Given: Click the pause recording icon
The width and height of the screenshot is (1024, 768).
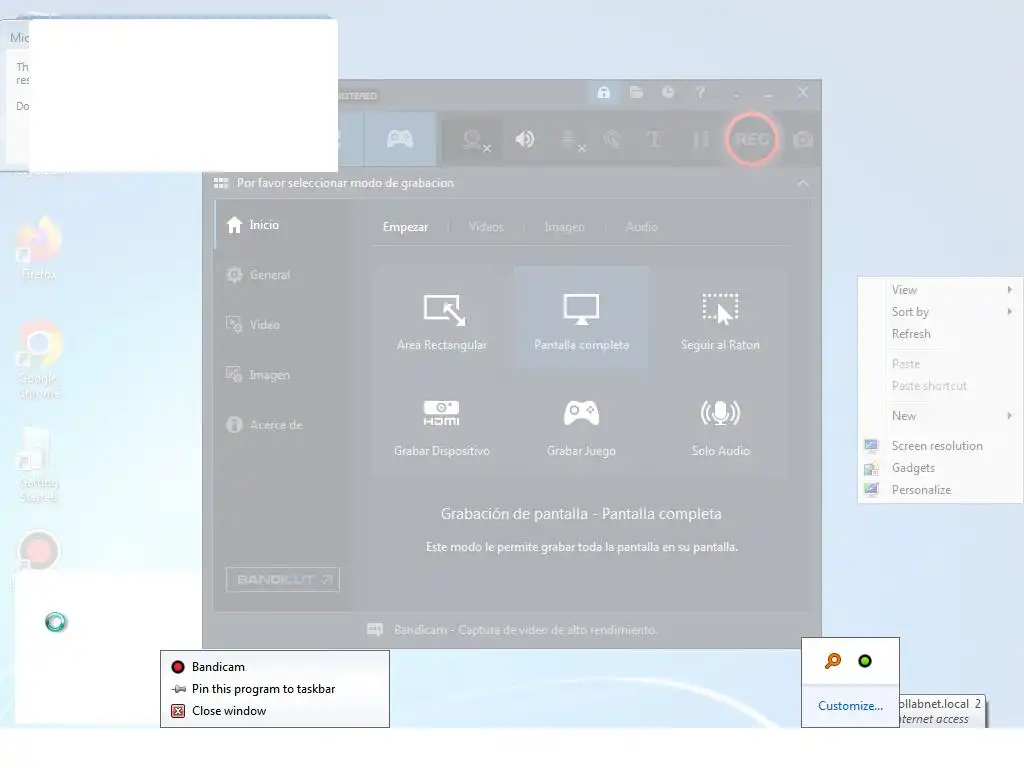Looking at the screenshot, I should click(x=700, y=139).
